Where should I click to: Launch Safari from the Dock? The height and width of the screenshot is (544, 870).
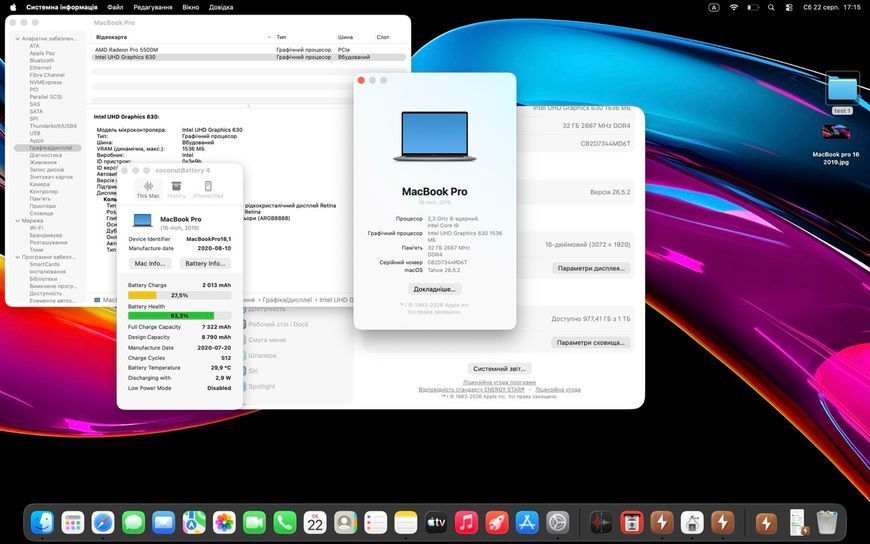(x=103, y=522)
